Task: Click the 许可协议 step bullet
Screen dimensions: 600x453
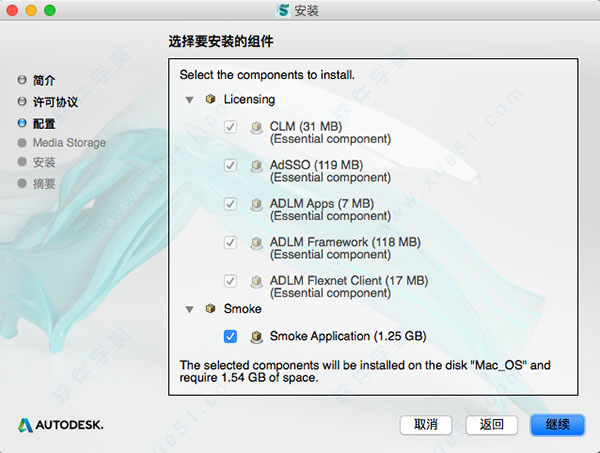Action: [22, 101]
